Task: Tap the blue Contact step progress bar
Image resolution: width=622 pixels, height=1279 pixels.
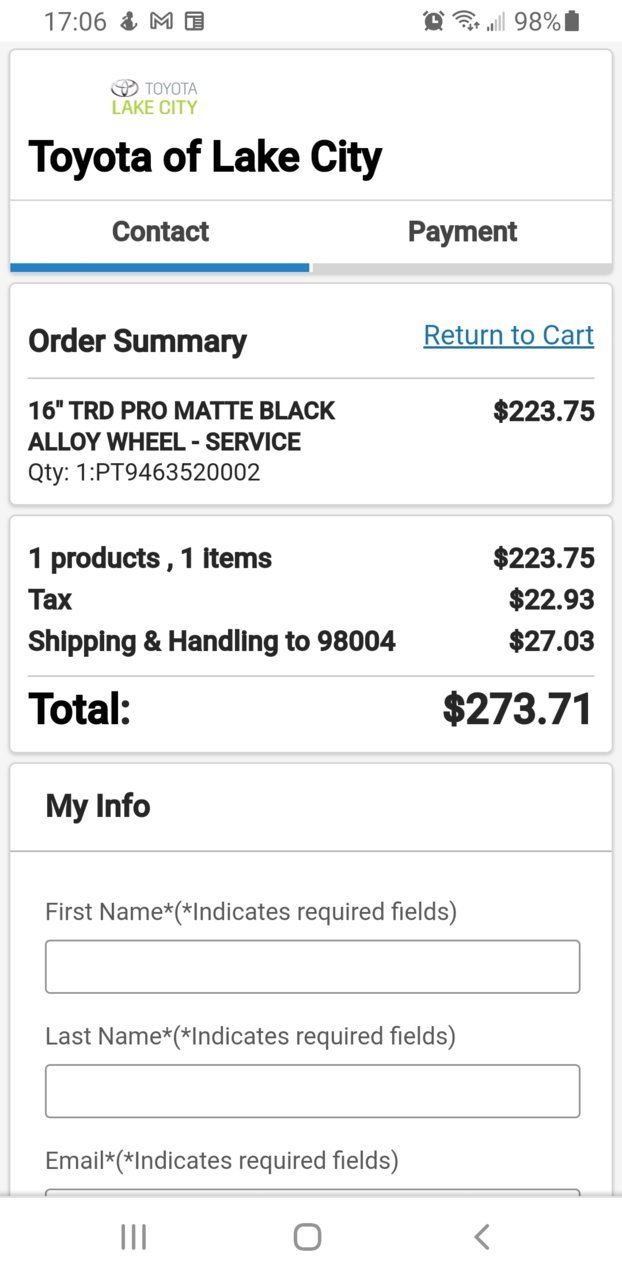Action: point(160,267)
